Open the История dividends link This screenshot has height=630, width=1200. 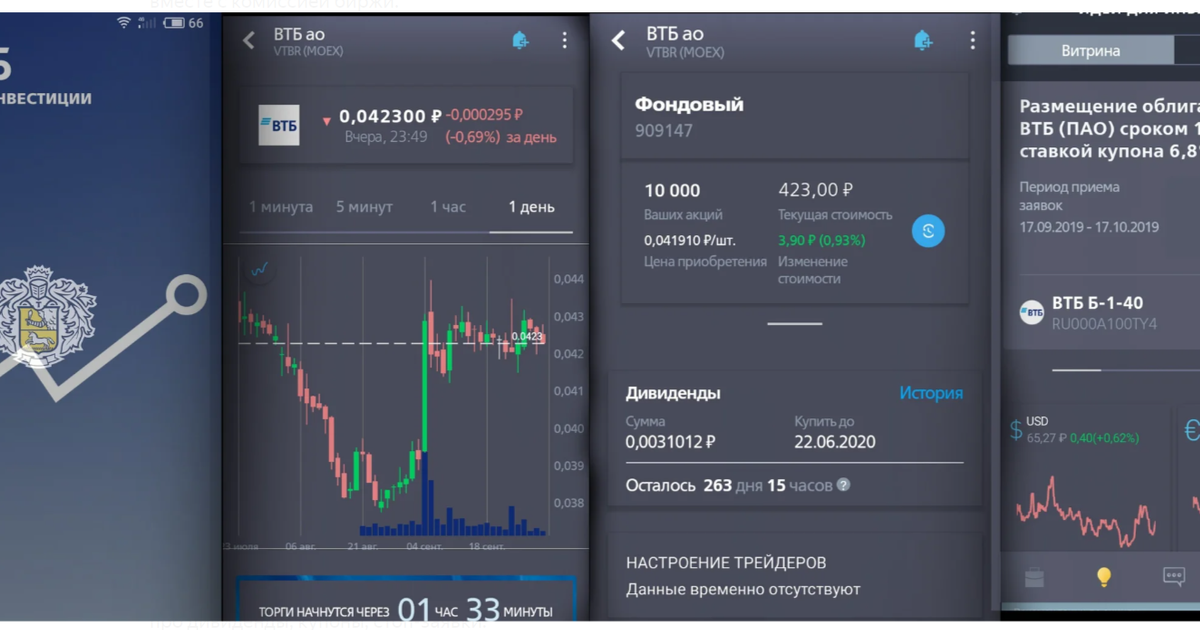coord(931,393)
